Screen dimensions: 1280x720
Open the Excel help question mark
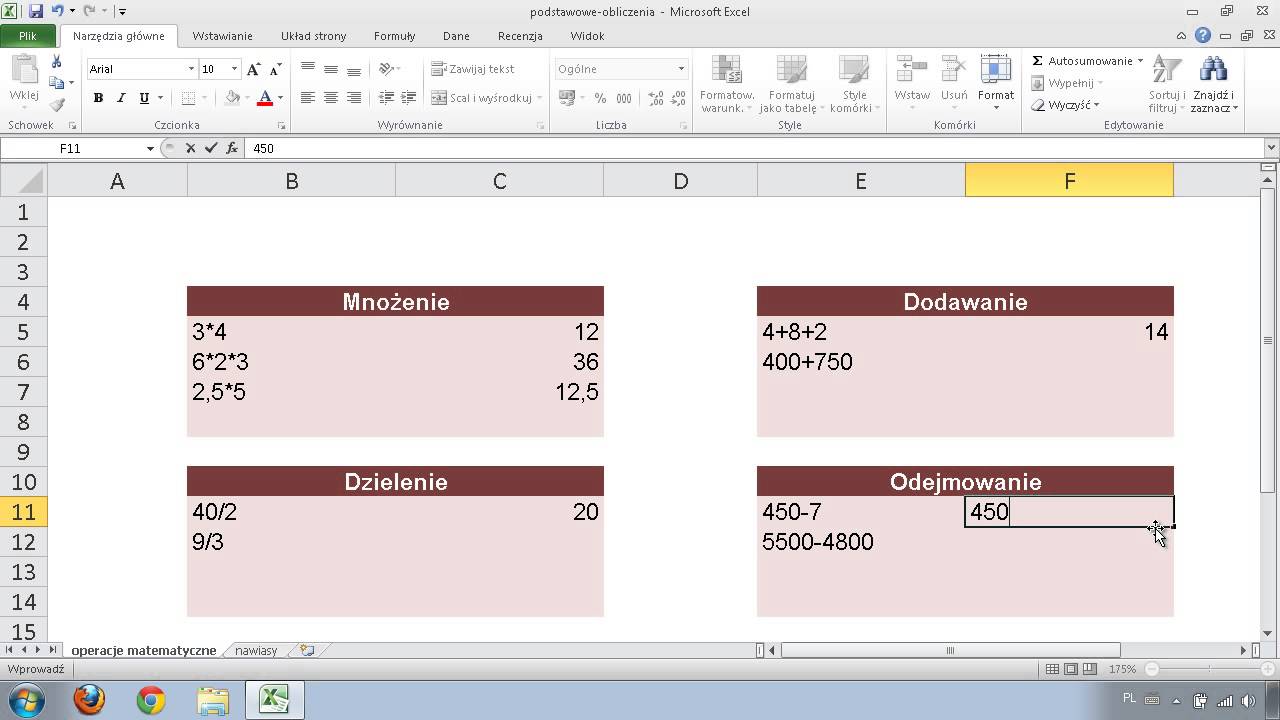1203,35
